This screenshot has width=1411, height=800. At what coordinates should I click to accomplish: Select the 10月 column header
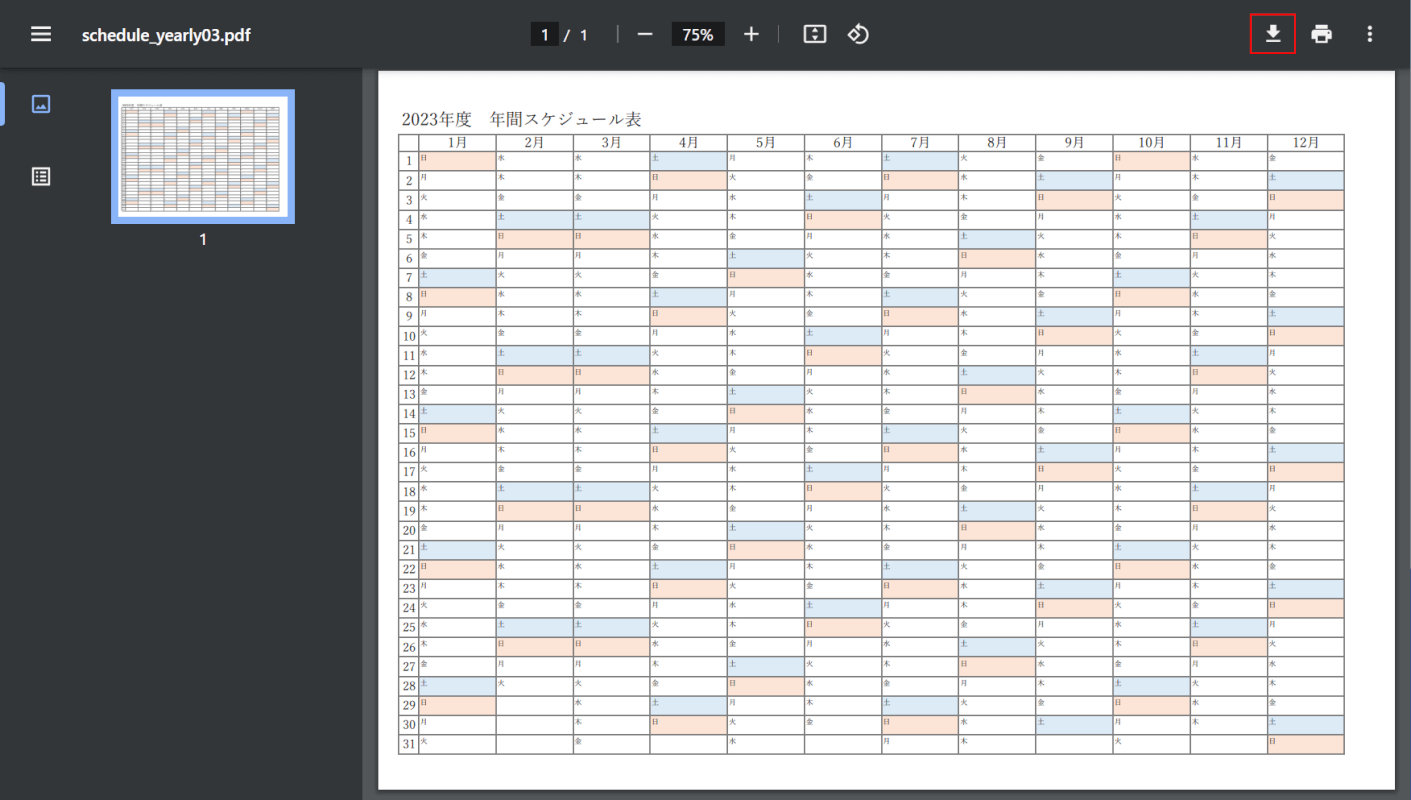(x=1150, y=143)
